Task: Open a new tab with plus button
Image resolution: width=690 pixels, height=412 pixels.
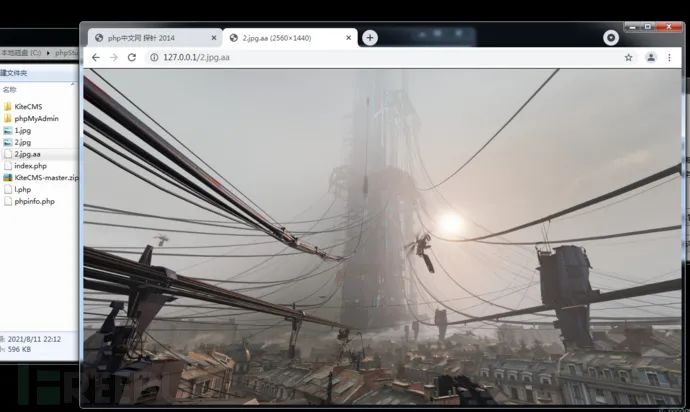Action: pos(370,38)
